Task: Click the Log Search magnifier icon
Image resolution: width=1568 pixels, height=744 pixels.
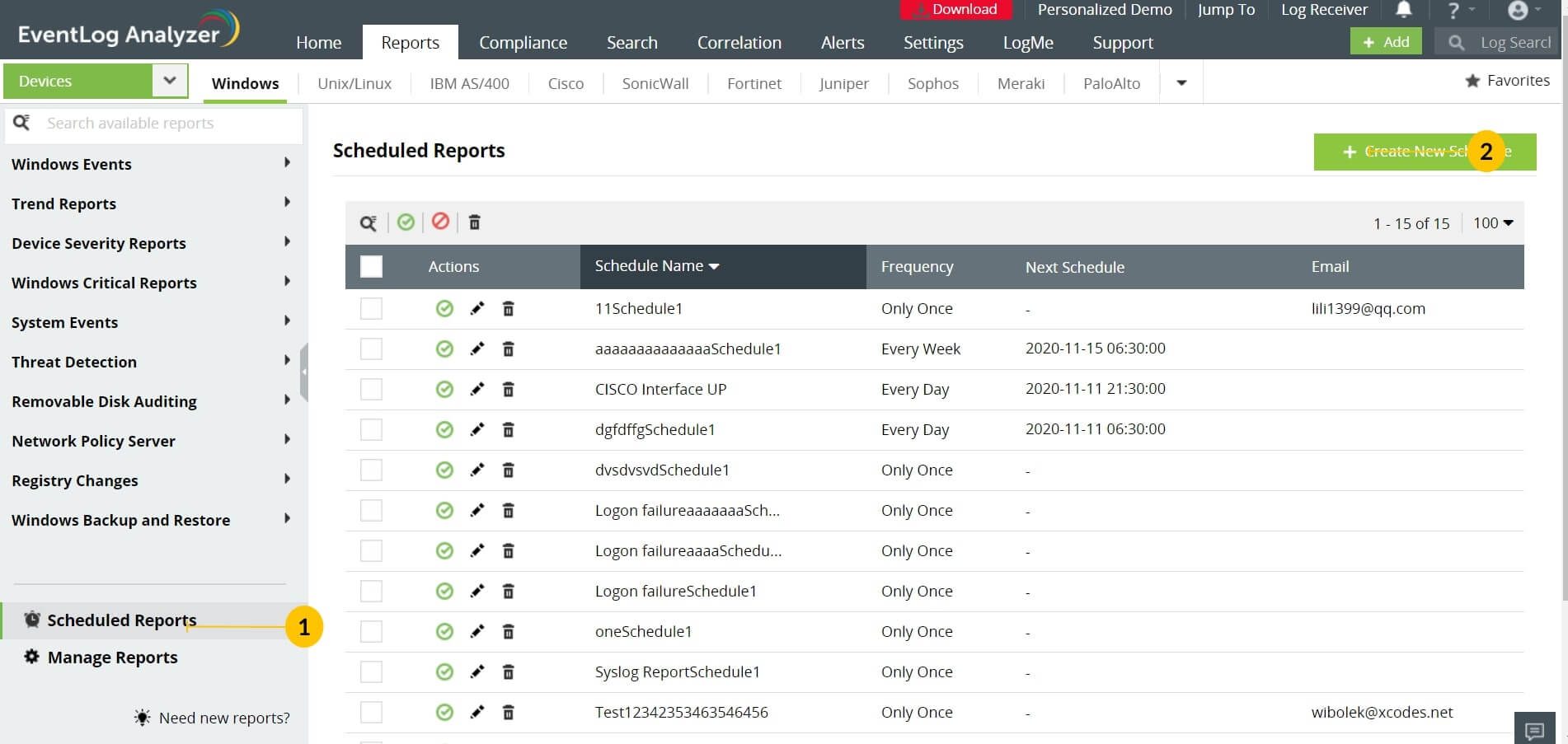Action: pyautogui.click(x=1457, y=42)
